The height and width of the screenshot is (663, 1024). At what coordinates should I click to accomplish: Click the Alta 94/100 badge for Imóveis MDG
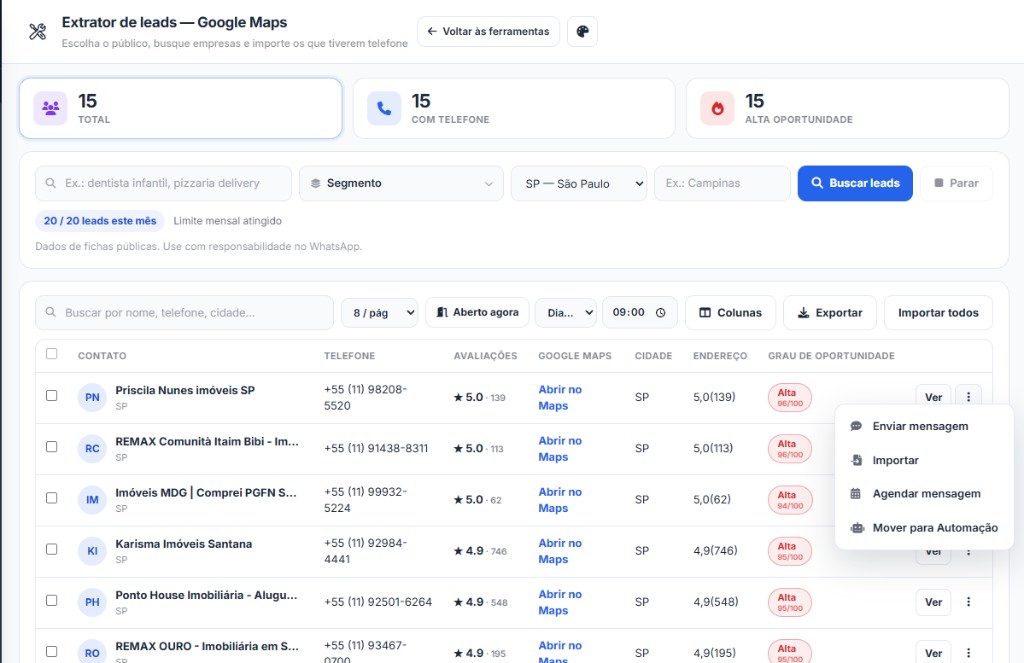click(790, 500)
